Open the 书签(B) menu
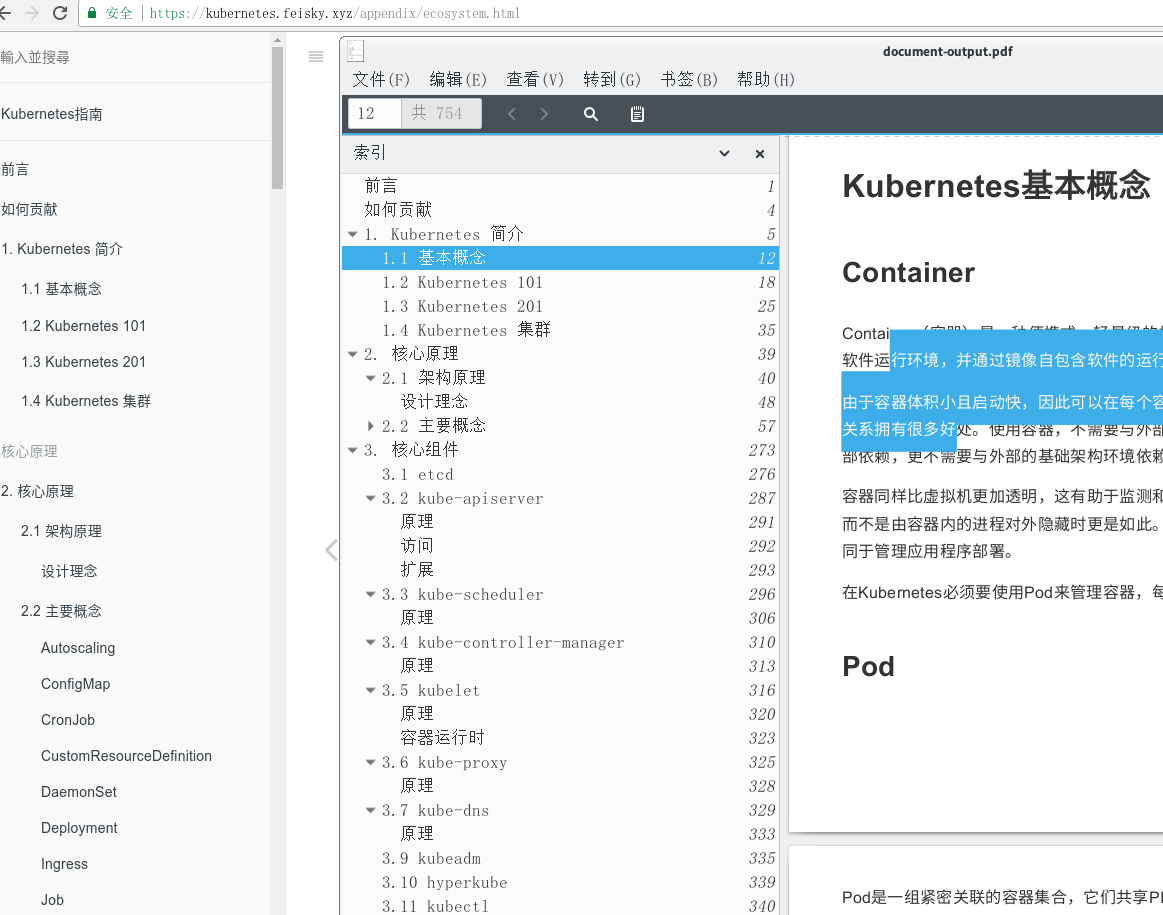Image resolution: width=1163 pixels, height=915 pixels. (689, 79)
